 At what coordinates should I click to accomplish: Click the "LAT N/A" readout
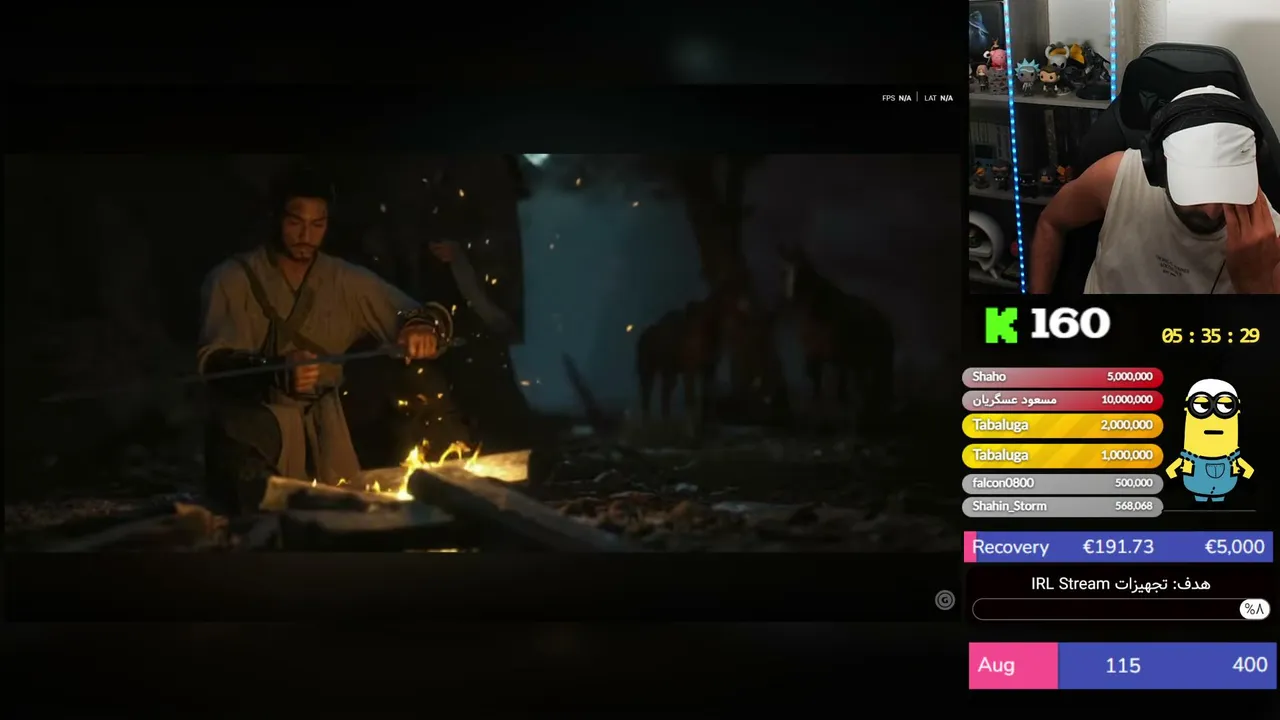click(x=938, y=98)
